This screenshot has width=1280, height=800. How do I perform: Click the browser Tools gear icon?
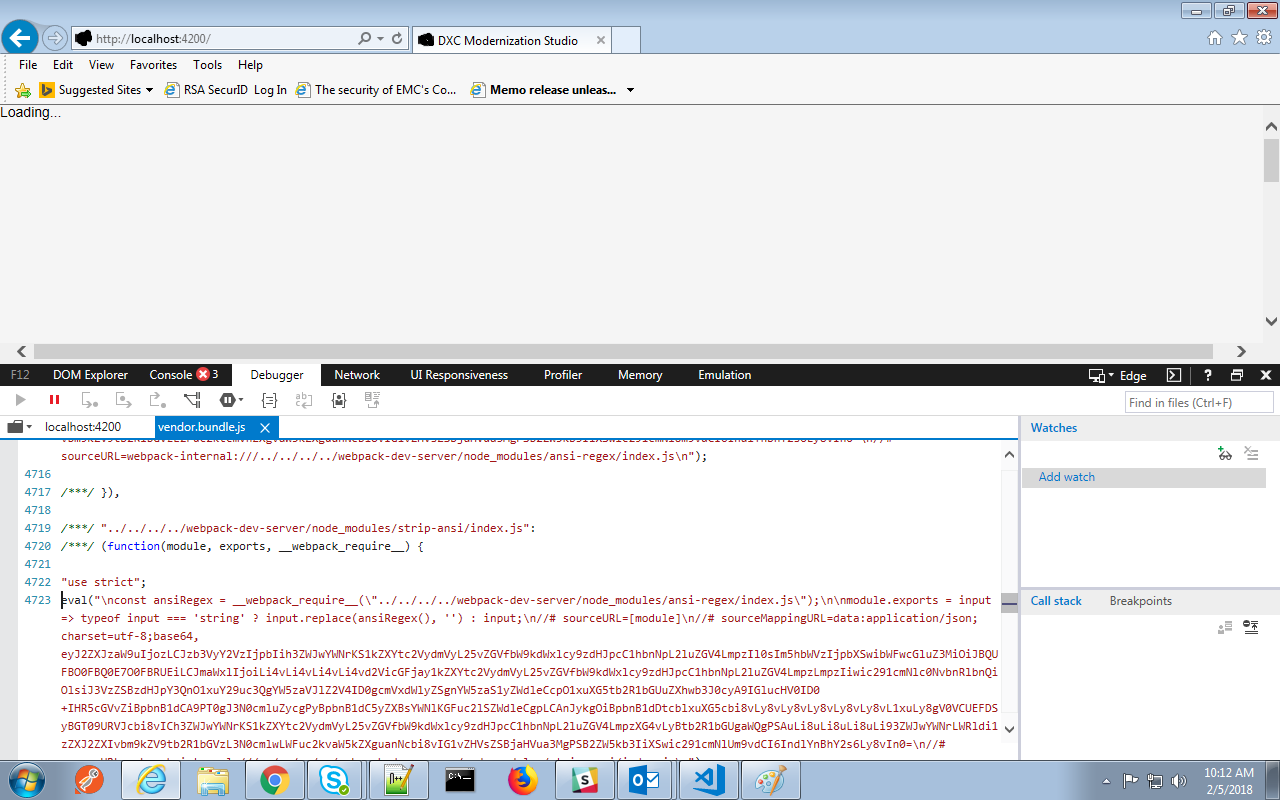coord(1265,38)
